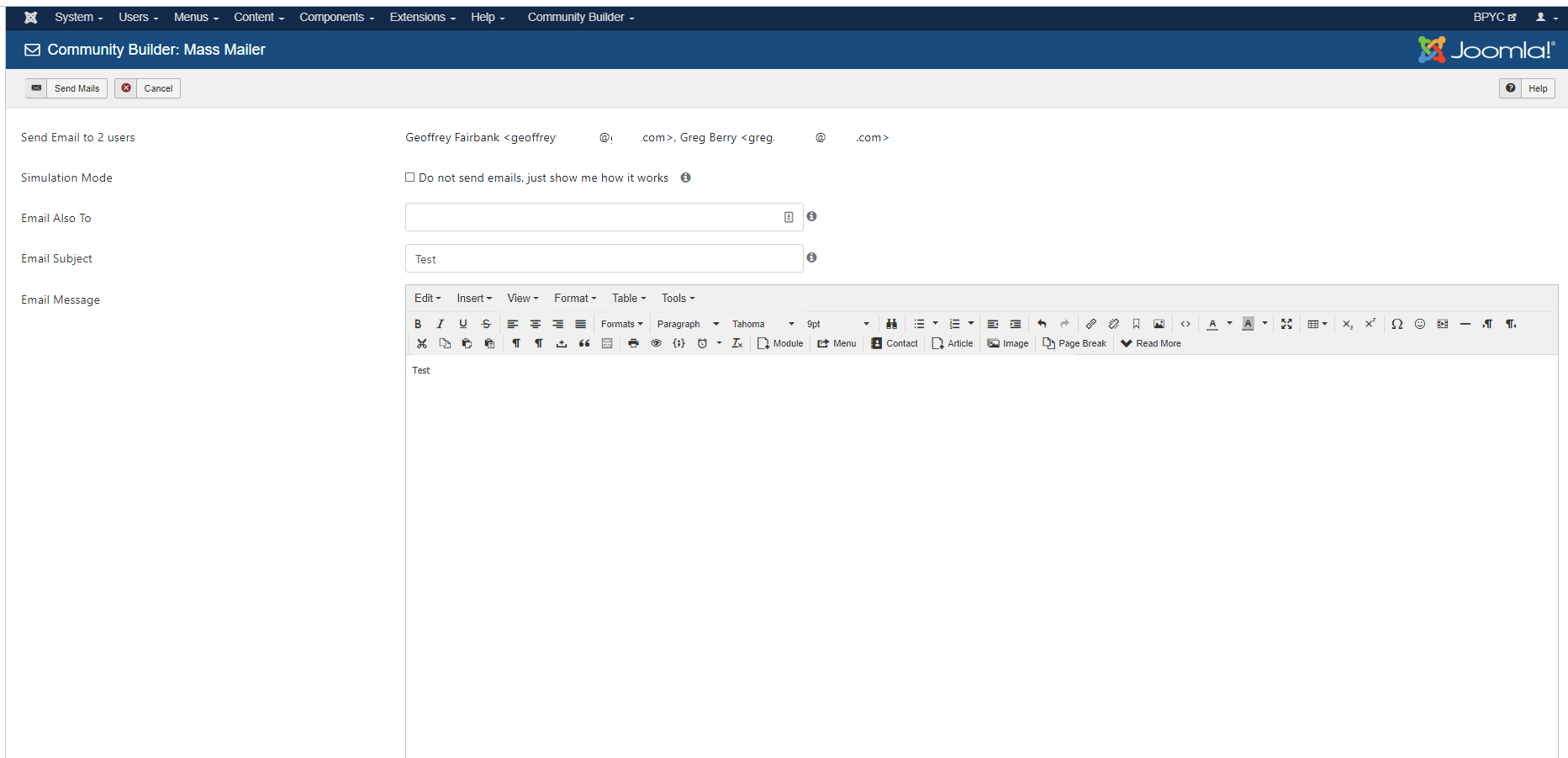Toggle bold formatting in editor toolbar
Screen dimensions: 1568x758
(418, 324)
